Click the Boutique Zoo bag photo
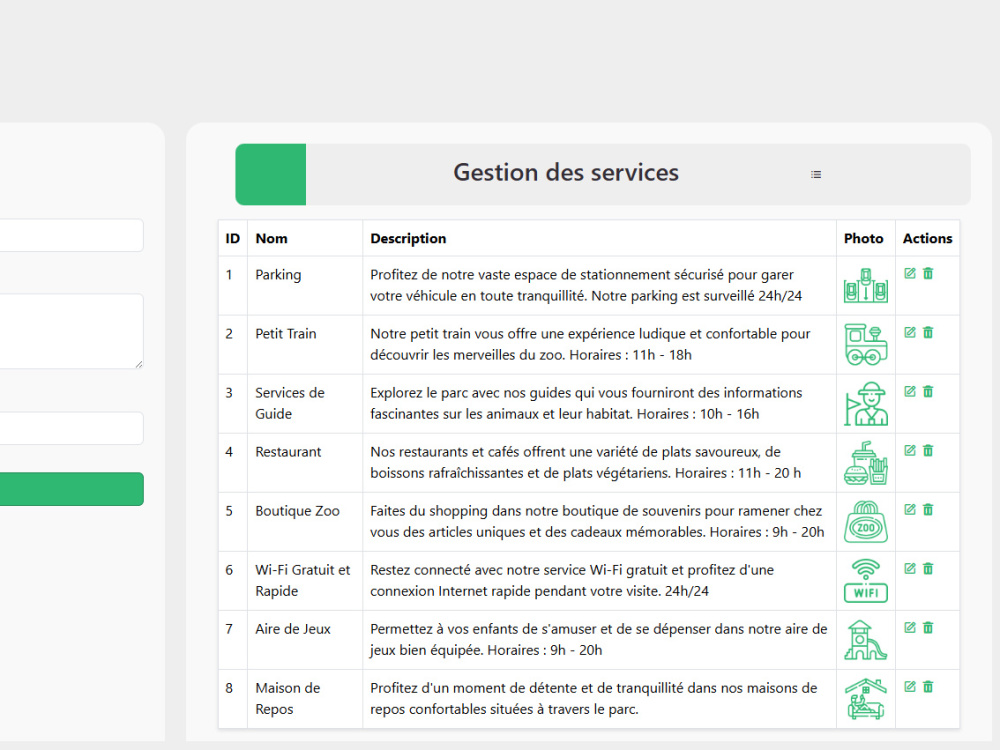Image resolution: width=1000 pixels, height=750 pixels. 865,522
